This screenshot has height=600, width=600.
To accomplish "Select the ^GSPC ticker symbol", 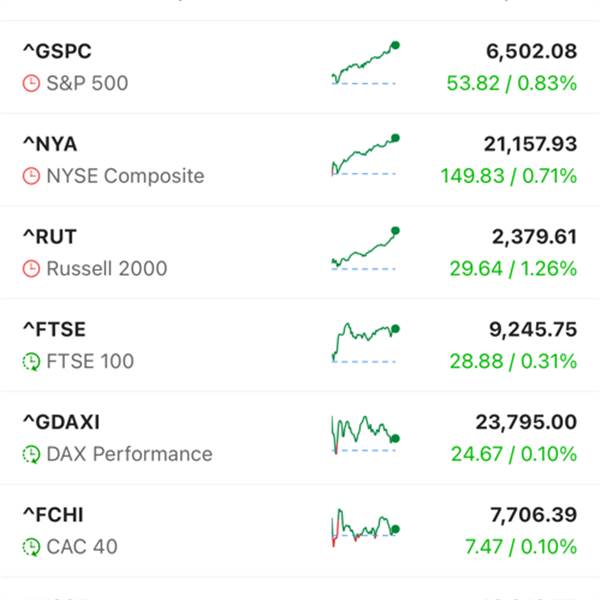I will pos(57,51).
